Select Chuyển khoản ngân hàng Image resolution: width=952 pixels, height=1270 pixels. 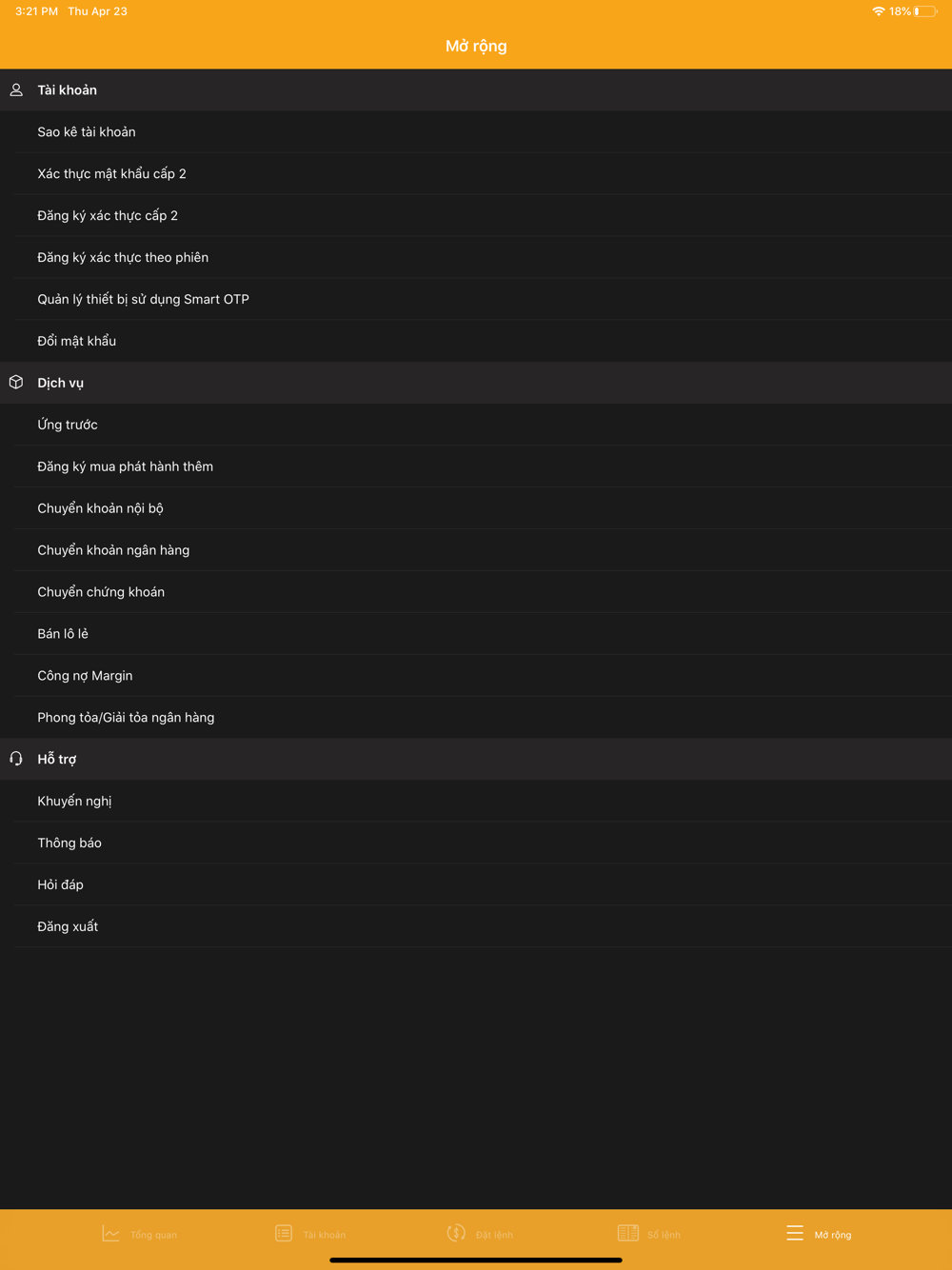point(113,550)
